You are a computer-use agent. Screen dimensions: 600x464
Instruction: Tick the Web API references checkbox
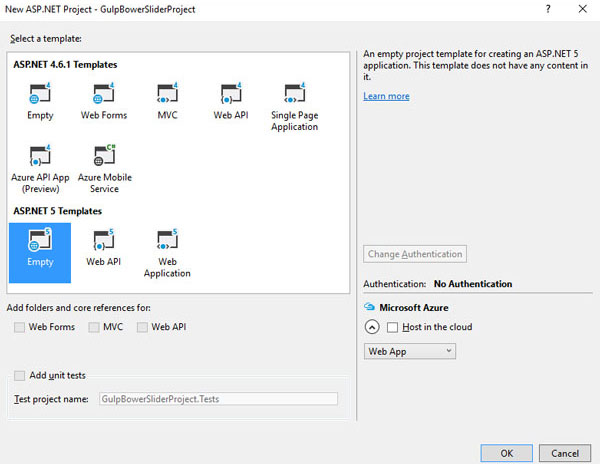(142, 327)
